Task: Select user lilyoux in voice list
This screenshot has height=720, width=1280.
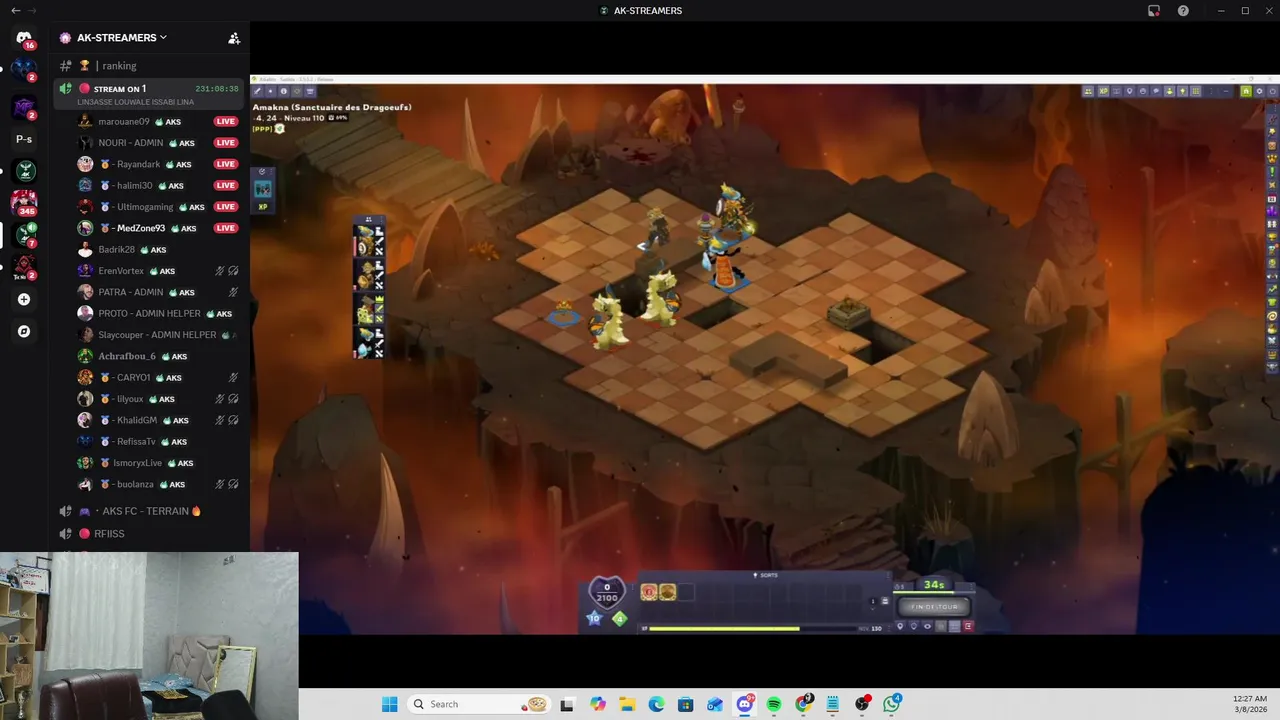Action: 160,399
